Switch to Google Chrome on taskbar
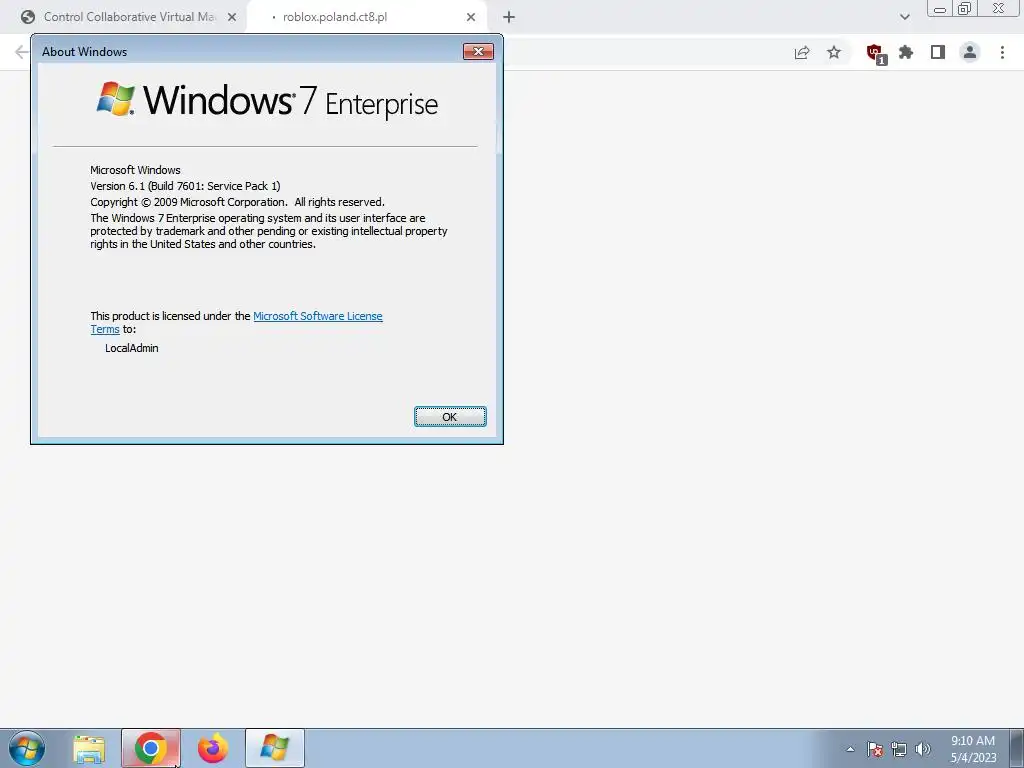1024x768 pixels. [x=151, y=748]
